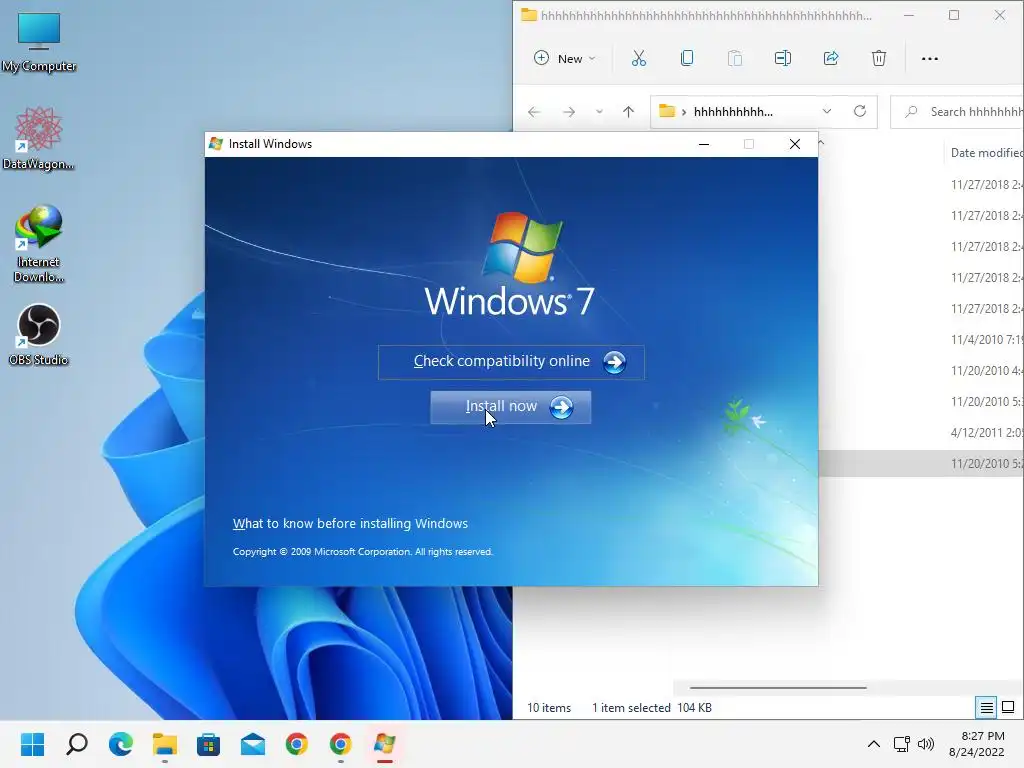Select OBS Studio desktop shortcut
1024x768 pixels.
(x=39, y=335)
